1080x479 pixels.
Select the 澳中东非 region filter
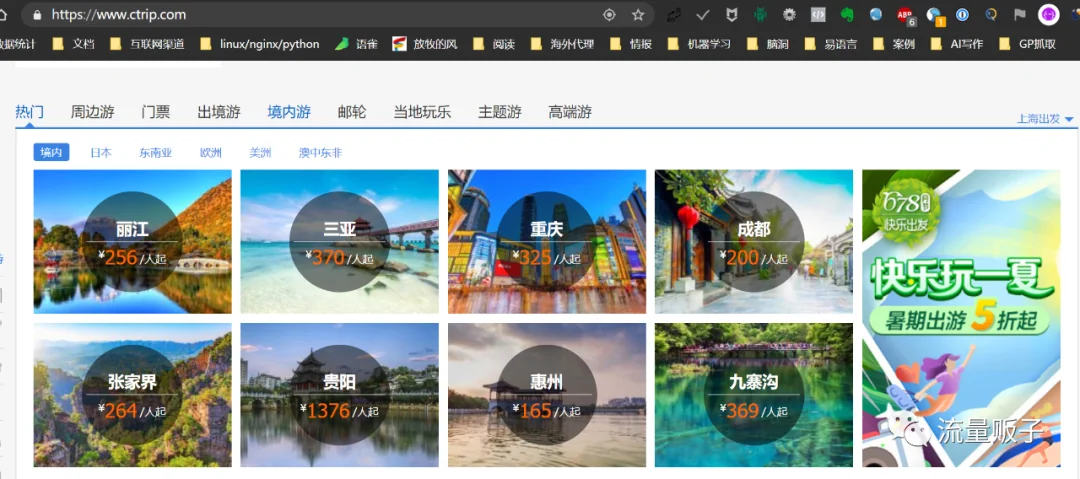[320, 152]
